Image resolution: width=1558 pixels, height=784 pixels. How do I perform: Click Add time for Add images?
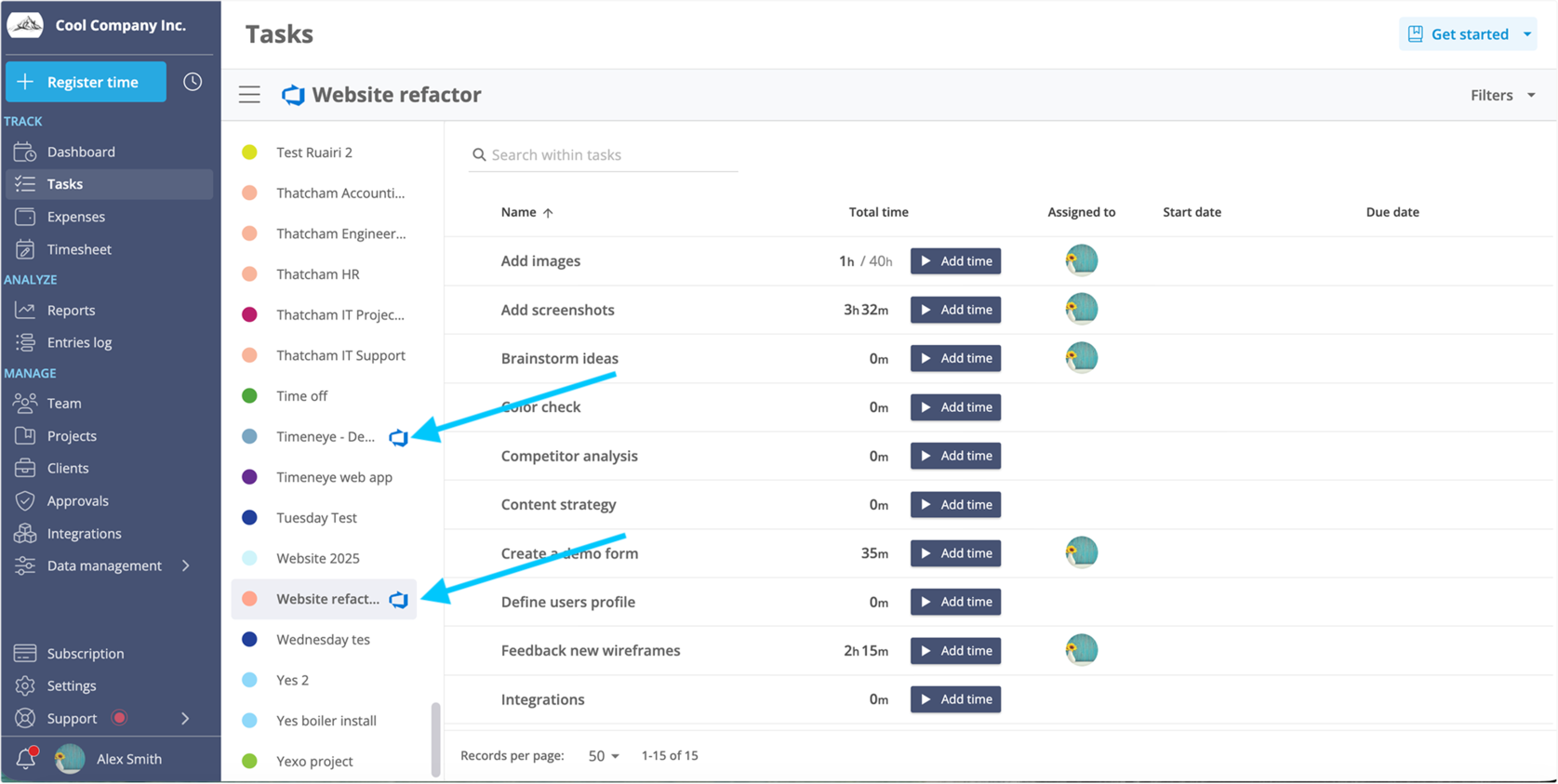pyautogui.click(x=955, y=261)
